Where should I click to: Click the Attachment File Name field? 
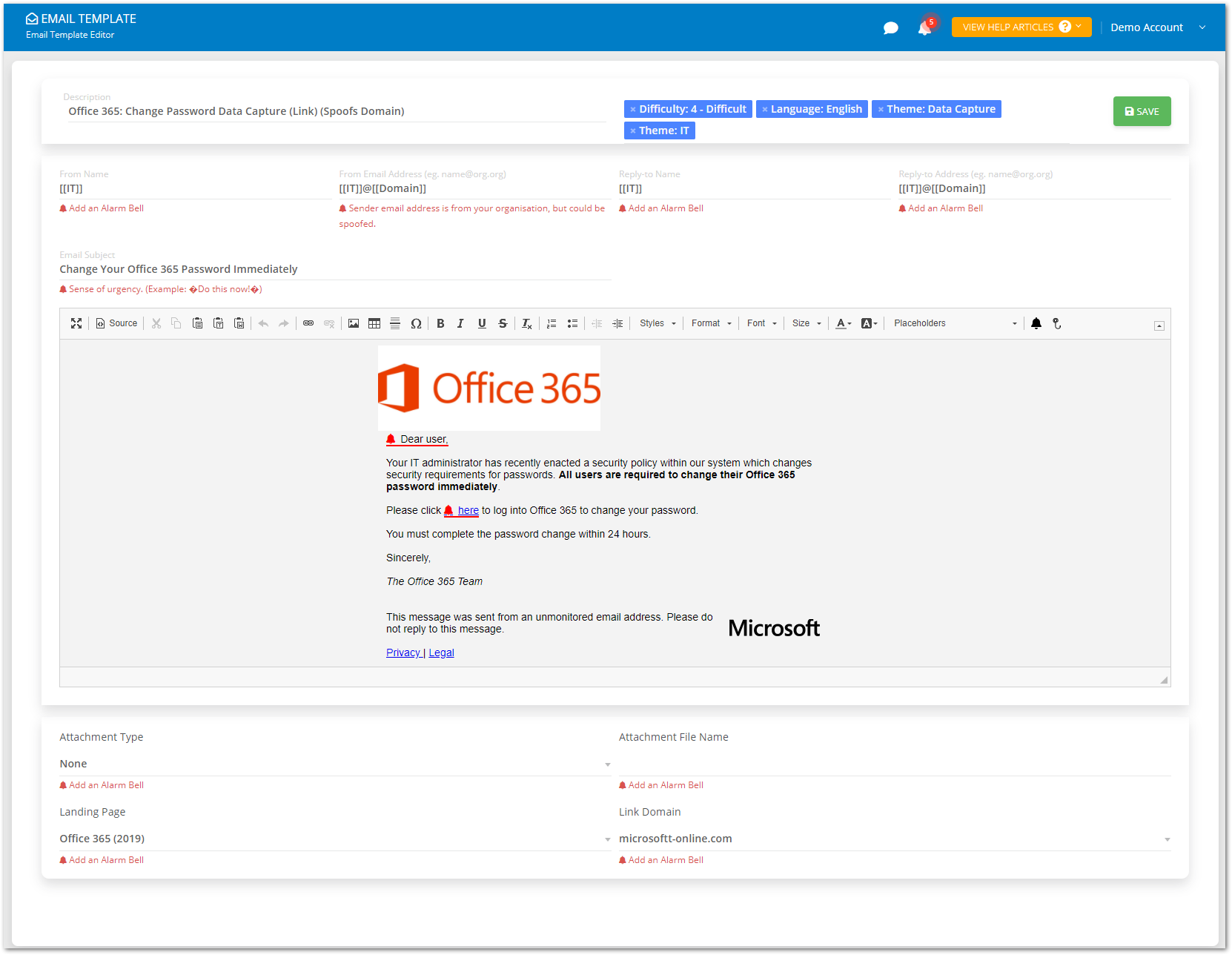pos(895,764)
